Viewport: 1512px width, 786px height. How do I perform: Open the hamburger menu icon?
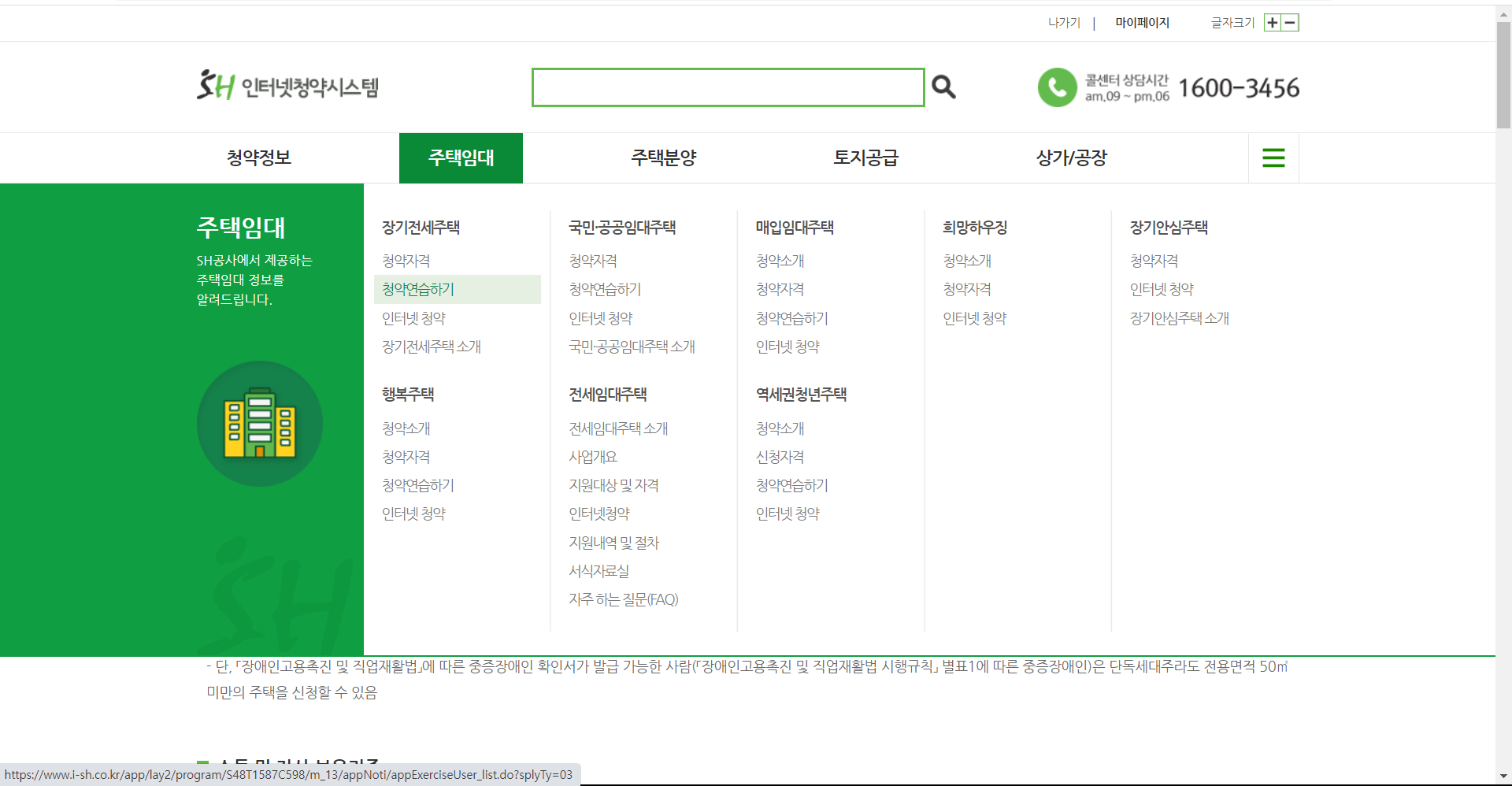(x=1273, y=158)
